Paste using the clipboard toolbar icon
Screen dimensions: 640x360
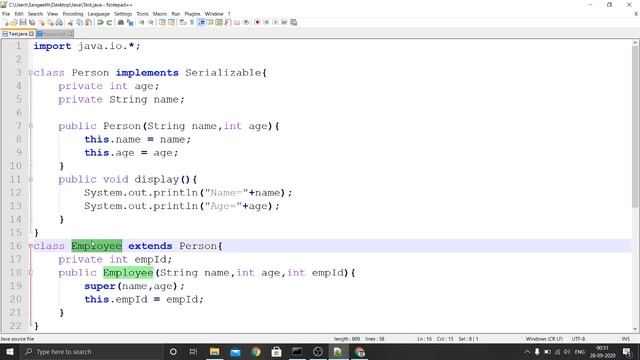tap(88, 22)
